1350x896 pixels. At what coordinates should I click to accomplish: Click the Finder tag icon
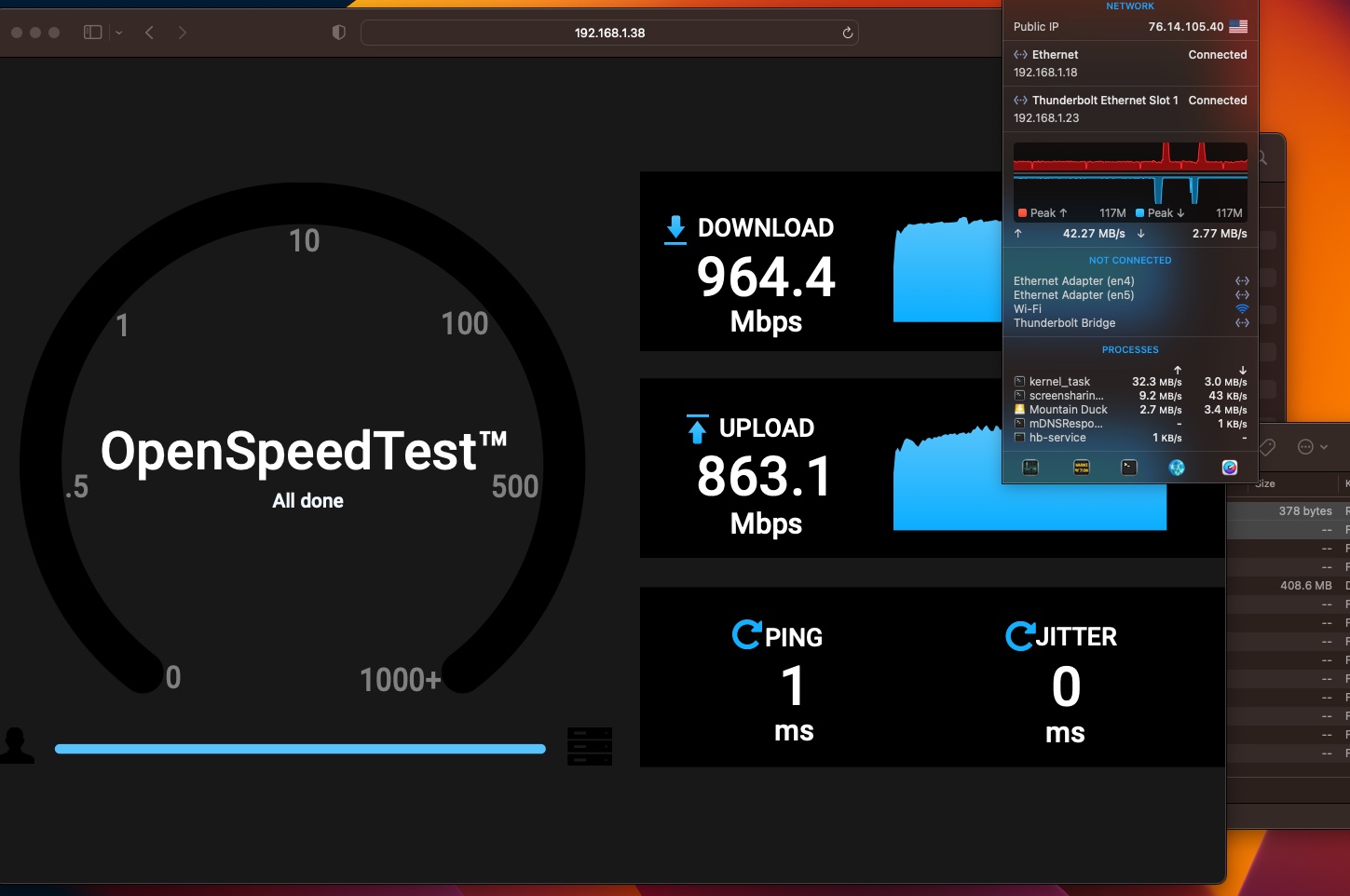pos(1268,447)
